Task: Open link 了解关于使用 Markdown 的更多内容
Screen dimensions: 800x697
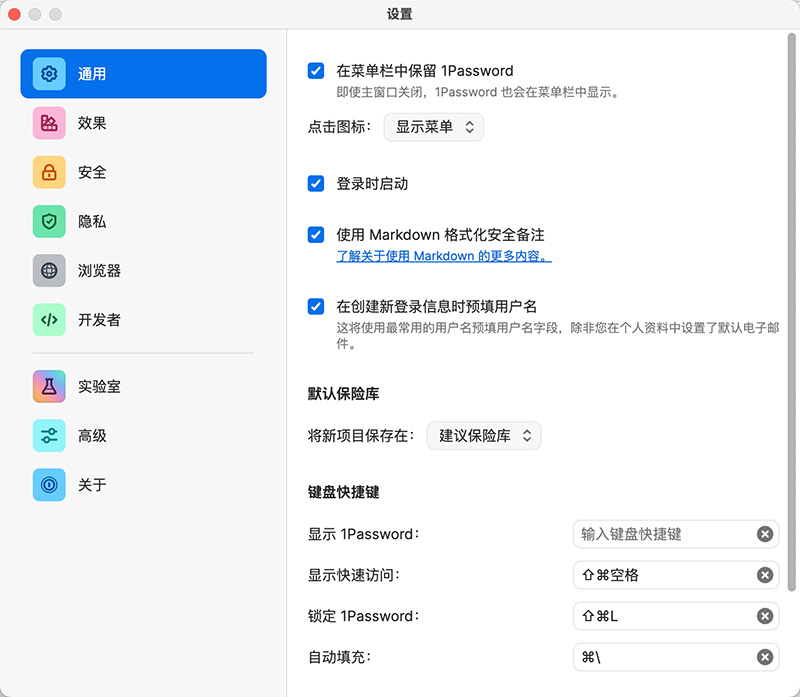Action: (444, 256)
